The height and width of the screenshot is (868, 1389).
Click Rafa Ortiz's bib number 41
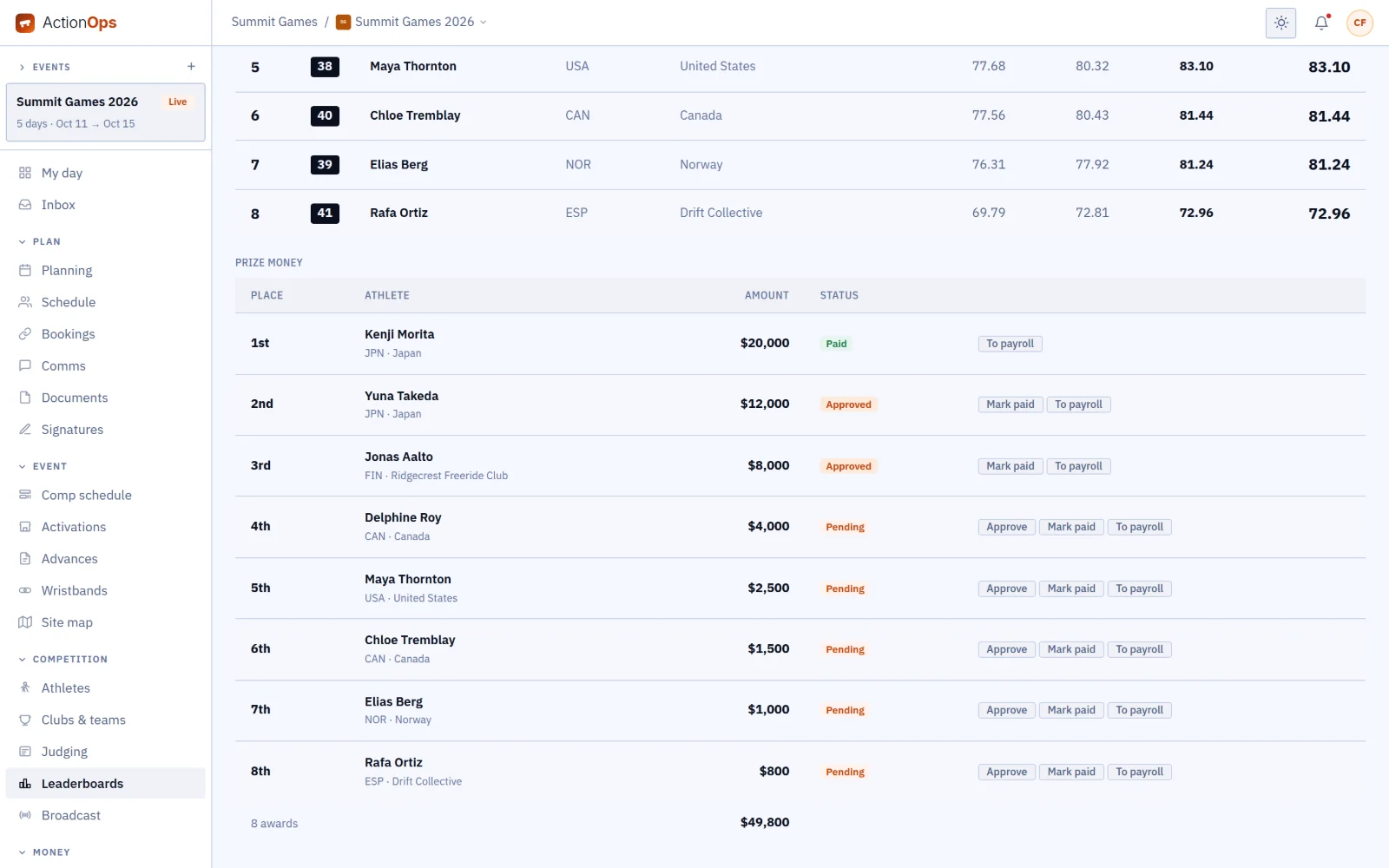(325, 214)
